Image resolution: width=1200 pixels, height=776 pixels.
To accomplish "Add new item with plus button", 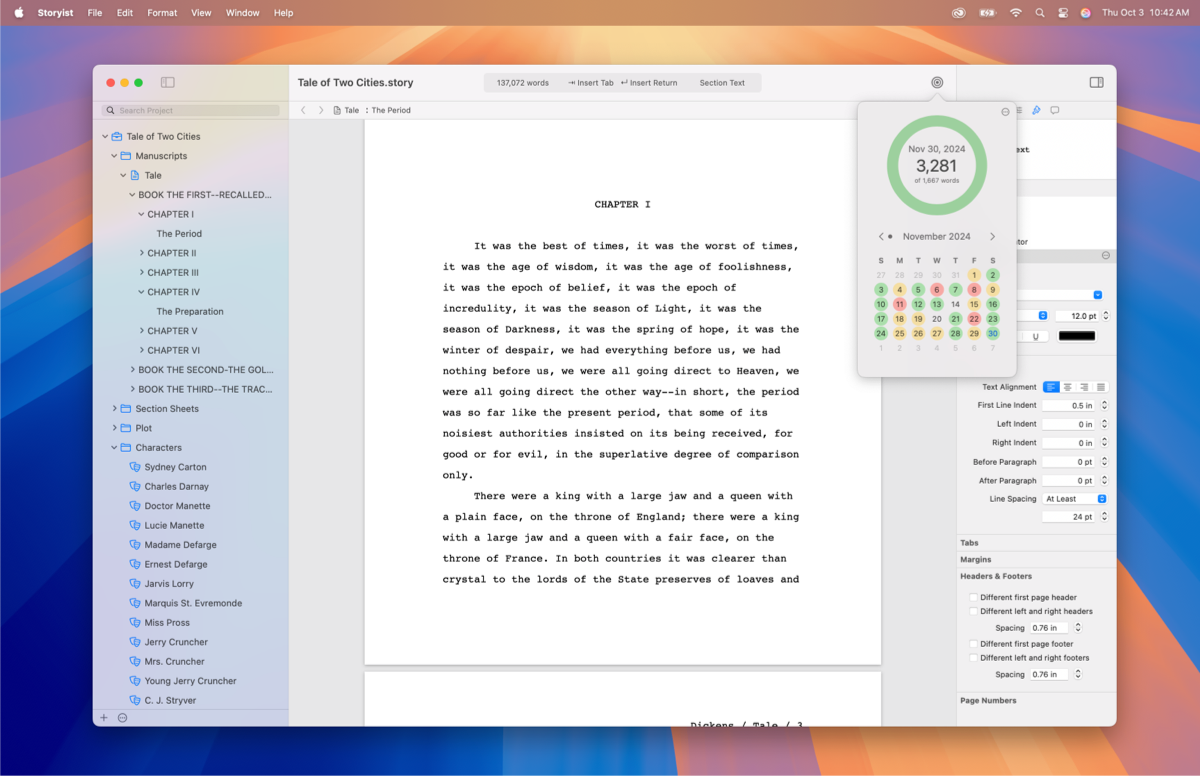I will (x=104, y=717).
